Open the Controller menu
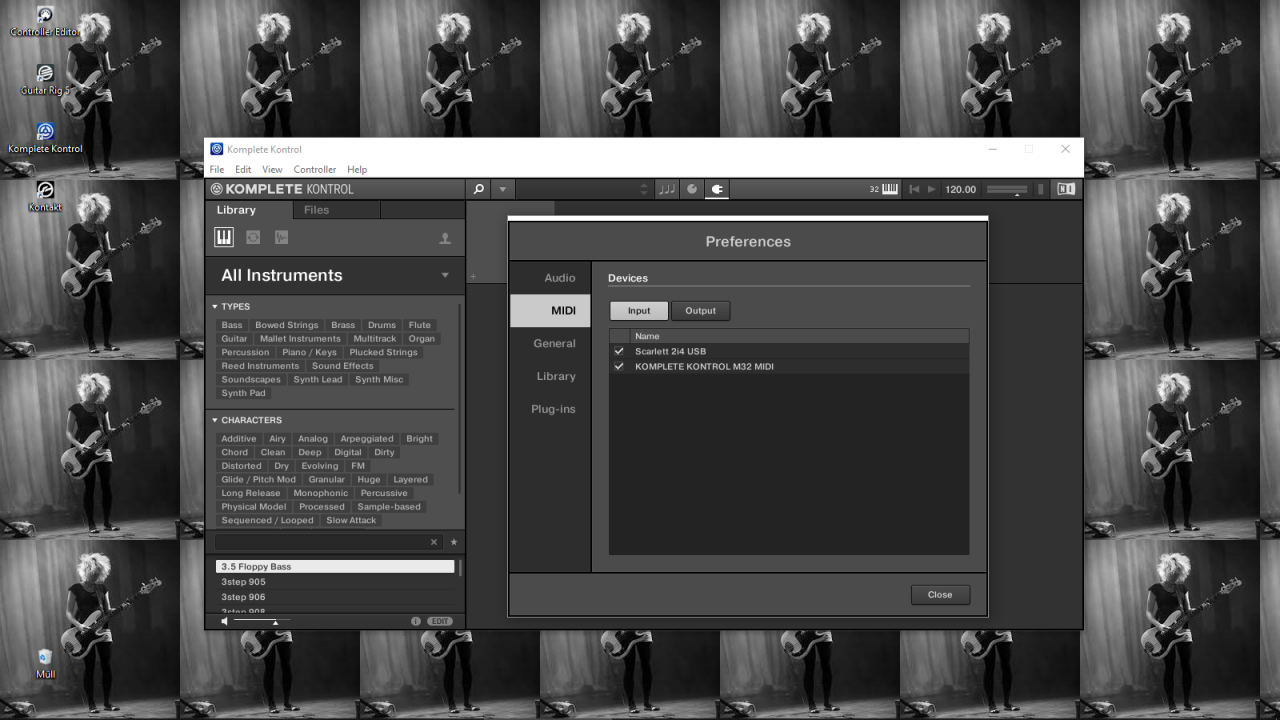The width and height of the screenshot is (1280, 720). 314,169
